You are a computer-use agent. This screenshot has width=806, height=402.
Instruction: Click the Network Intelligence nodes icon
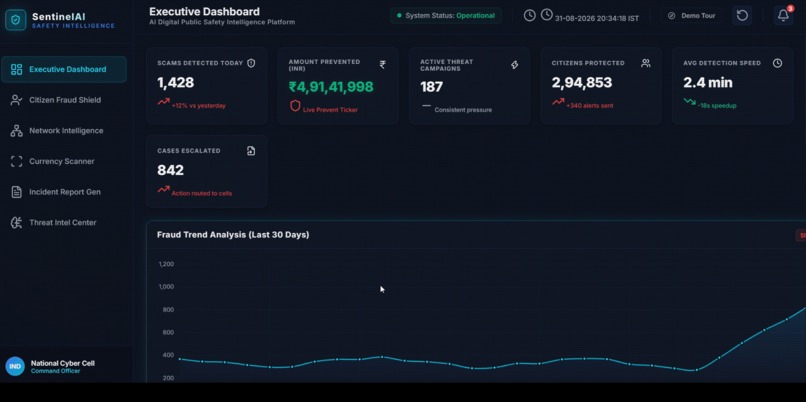coord(16,131)
